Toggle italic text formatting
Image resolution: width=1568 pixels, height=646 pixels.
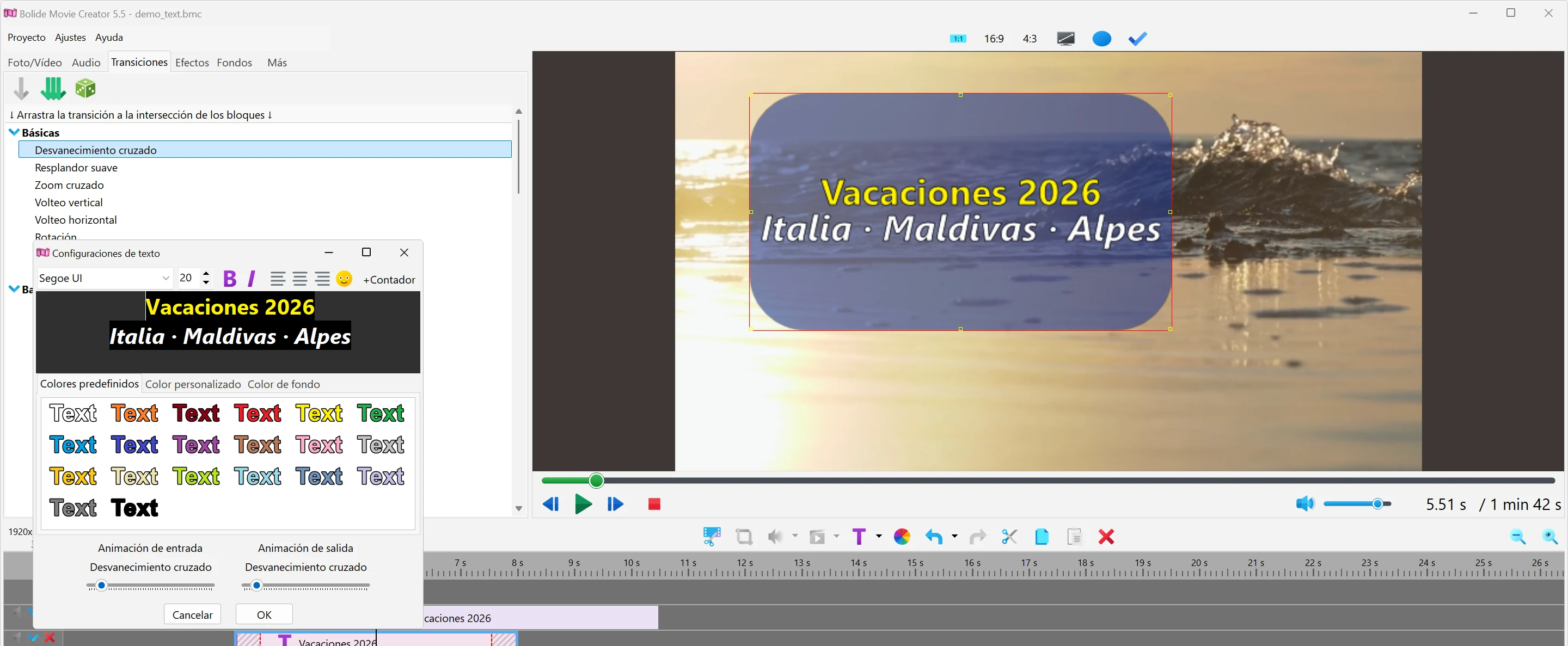click(x=252, y=279)
